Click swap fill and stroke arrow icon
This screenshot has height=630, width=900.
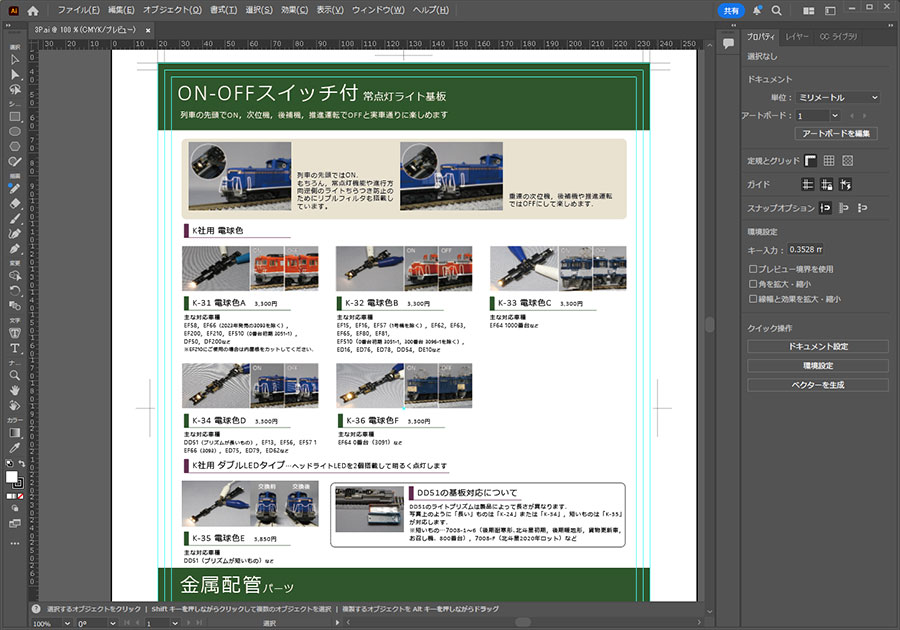22,463
